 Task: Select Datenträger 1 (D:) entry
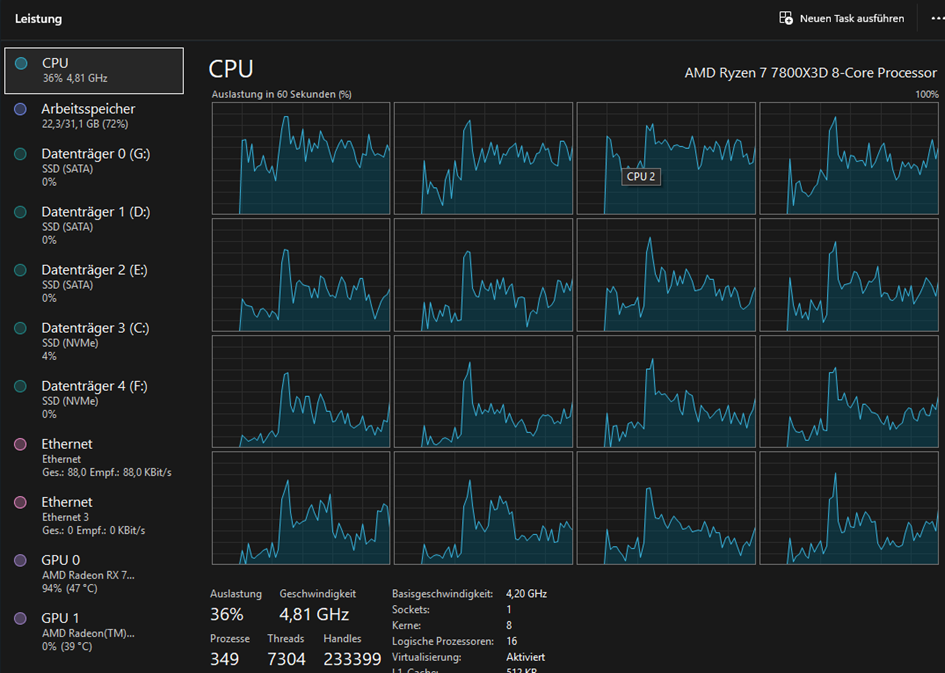click(94, 225)
